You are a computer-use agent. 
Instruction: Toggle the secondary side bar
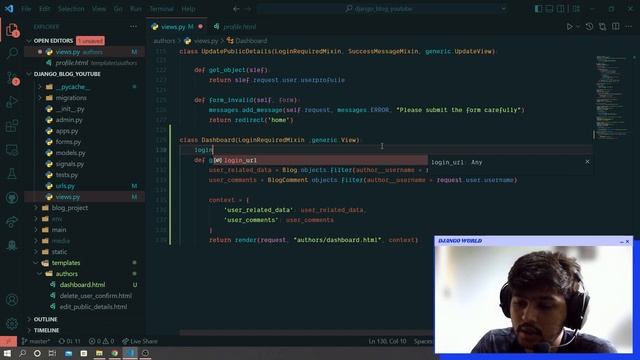click(x=561, y=9)
